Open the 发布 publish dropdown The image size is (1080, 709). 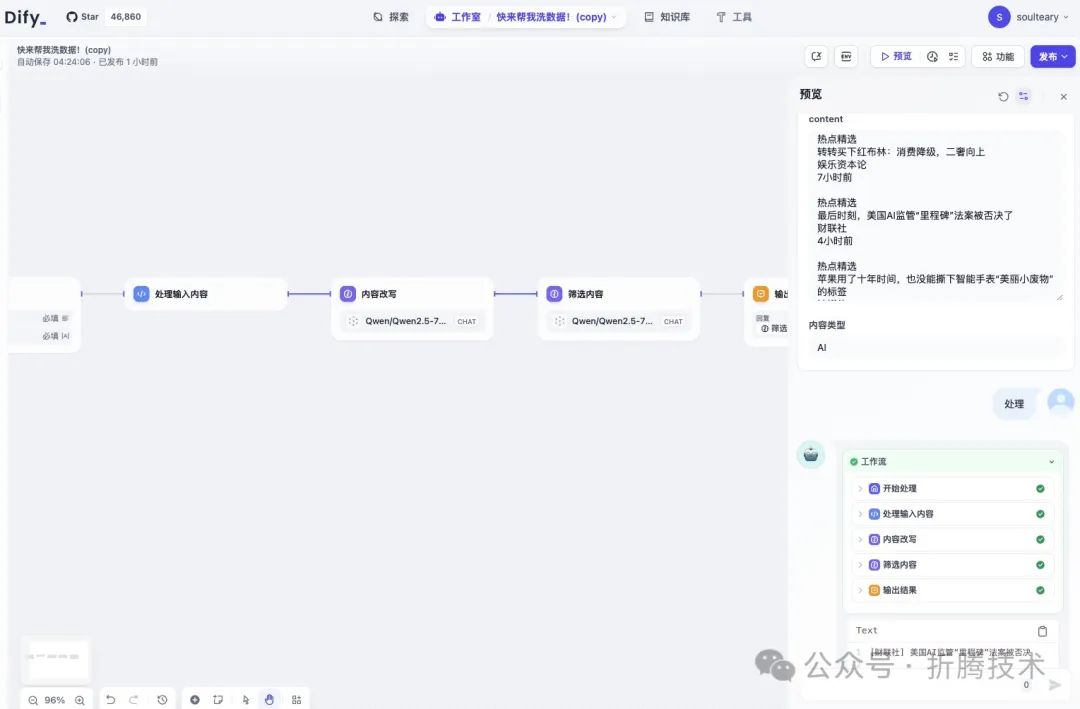click(x=1051, y=56)
